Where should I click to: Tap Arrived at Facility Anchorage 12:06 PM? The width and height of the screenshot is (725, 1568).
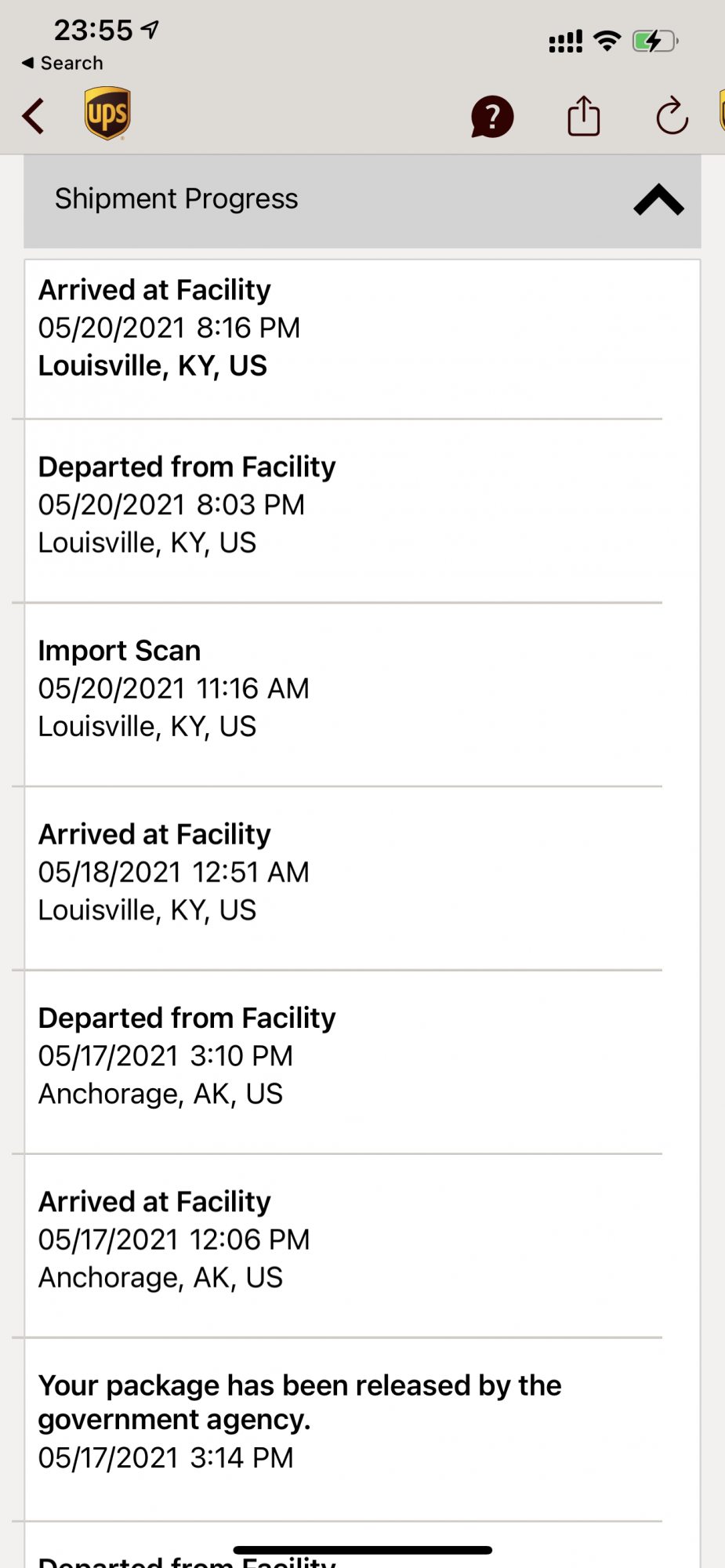(x=343, y=1239)
